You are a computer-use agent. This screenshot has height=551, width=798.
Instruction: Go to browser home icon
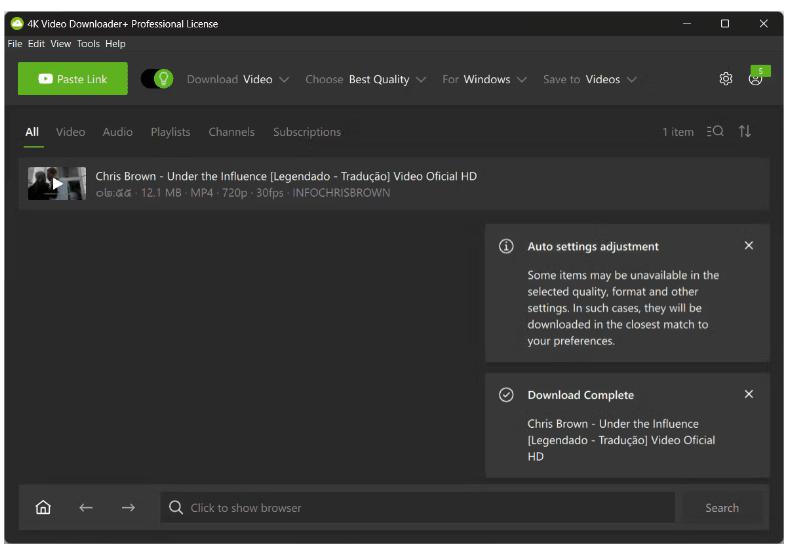pos(43,508)
